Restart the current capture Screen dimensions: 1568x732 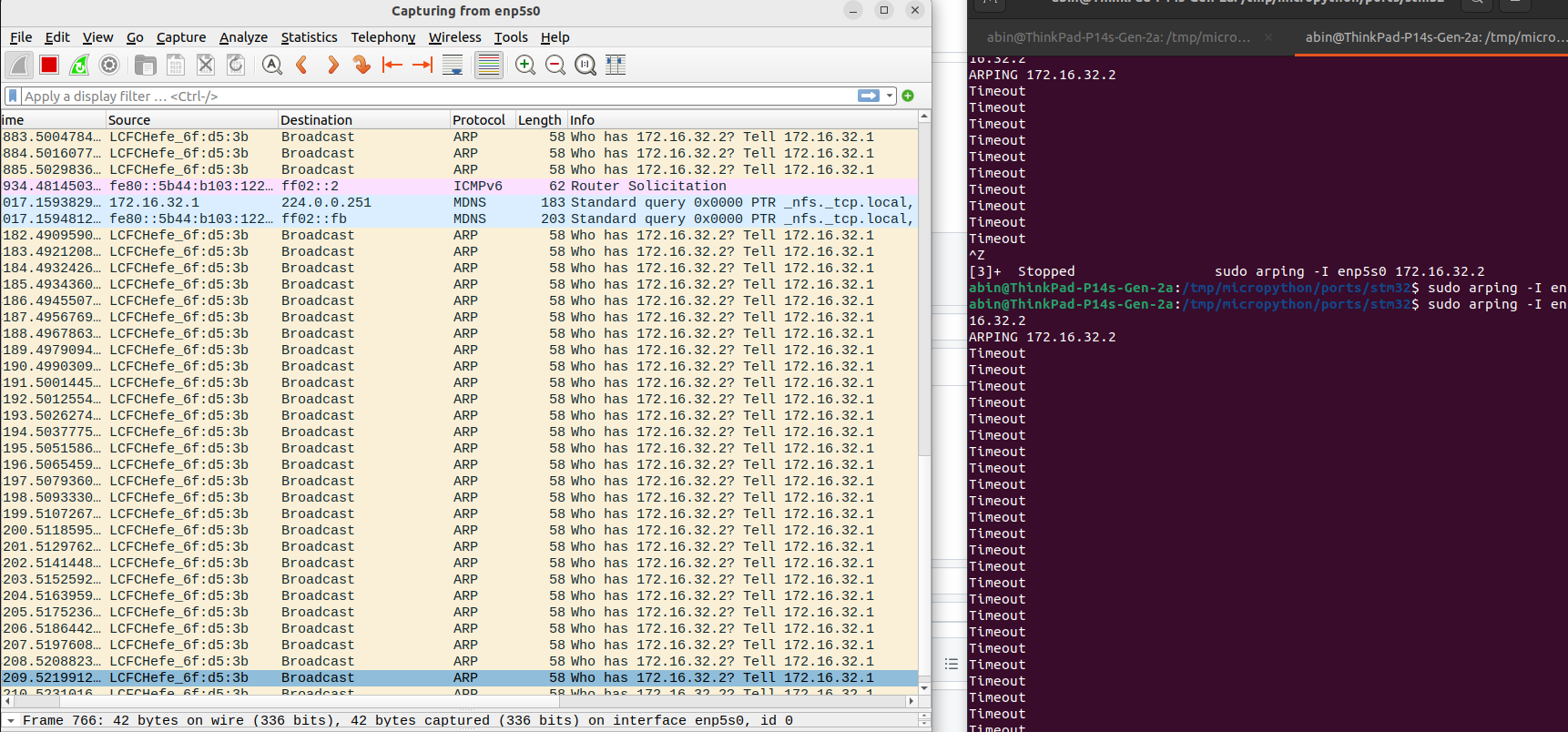click(79, 65)
